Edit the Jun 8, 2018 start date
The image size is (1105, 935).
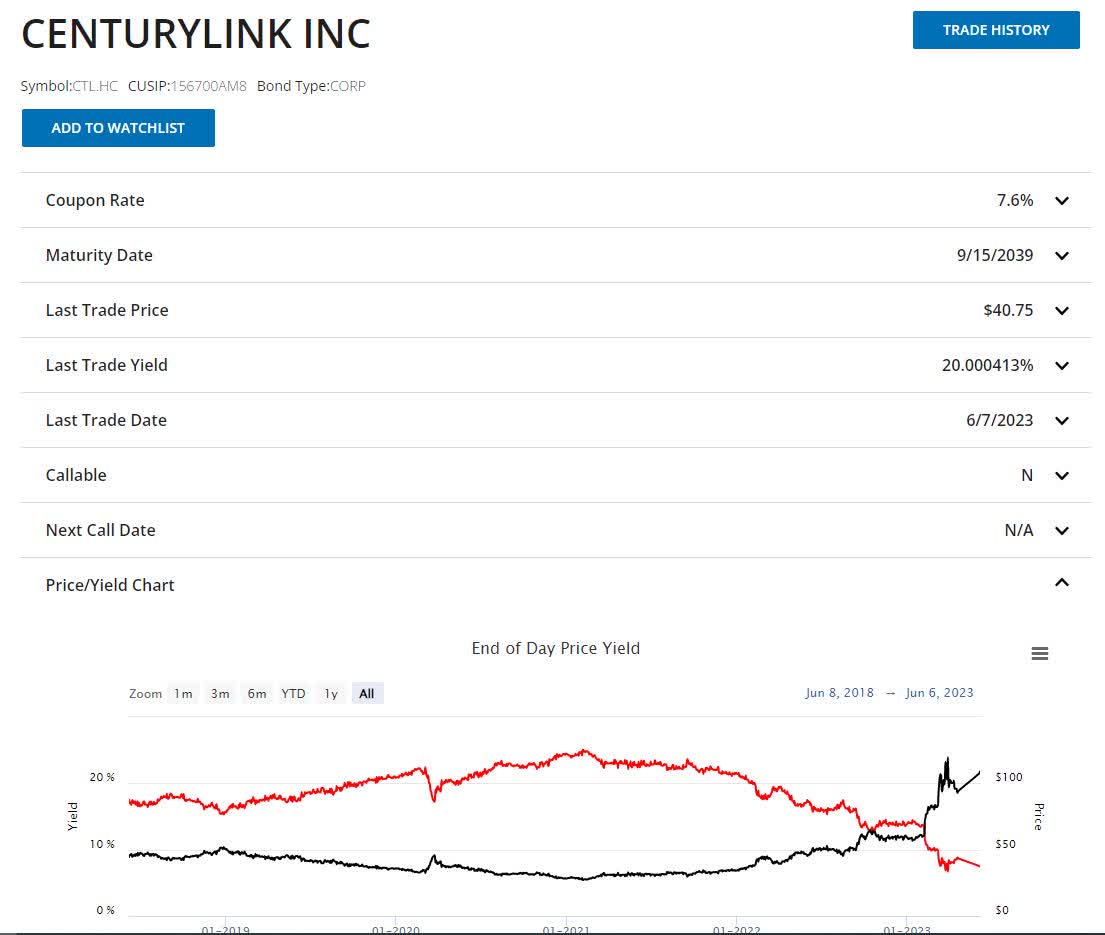[839, 693]
